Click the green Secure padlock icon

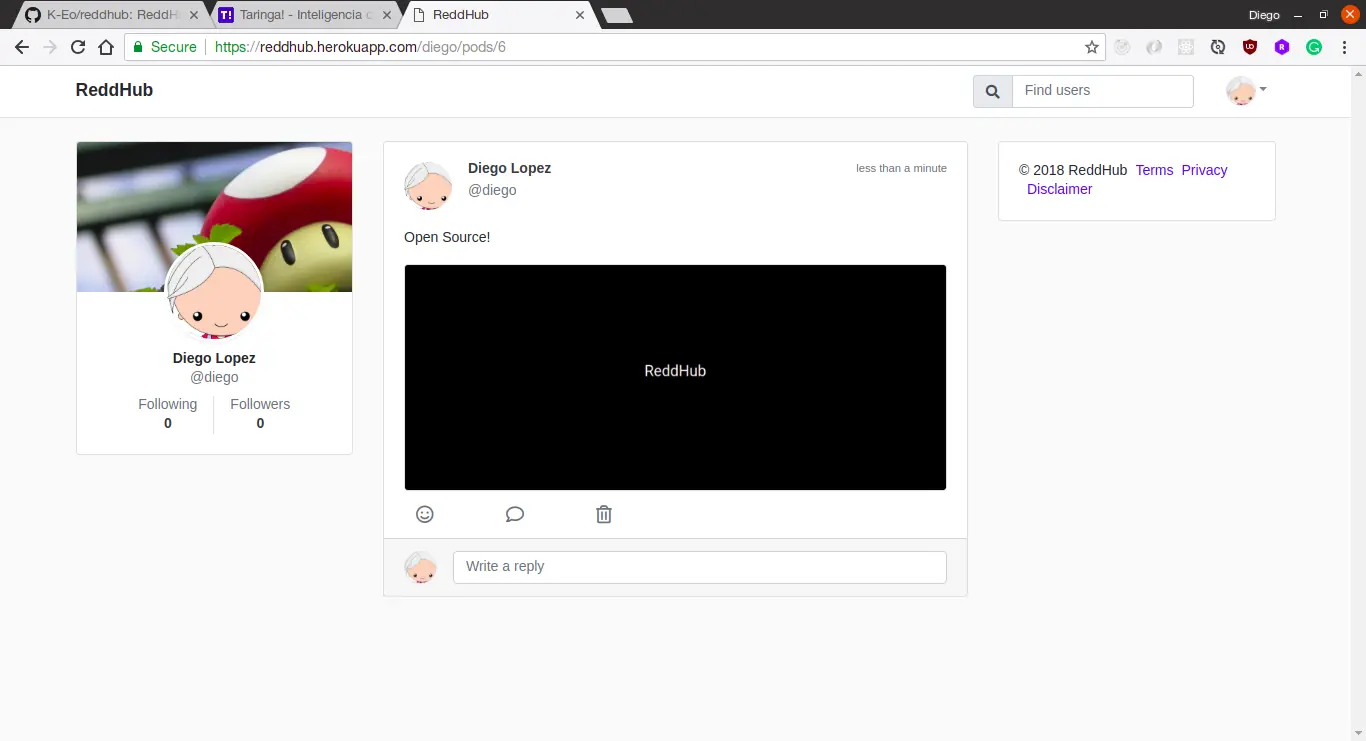pyautogui.click(x=139, y=47)
